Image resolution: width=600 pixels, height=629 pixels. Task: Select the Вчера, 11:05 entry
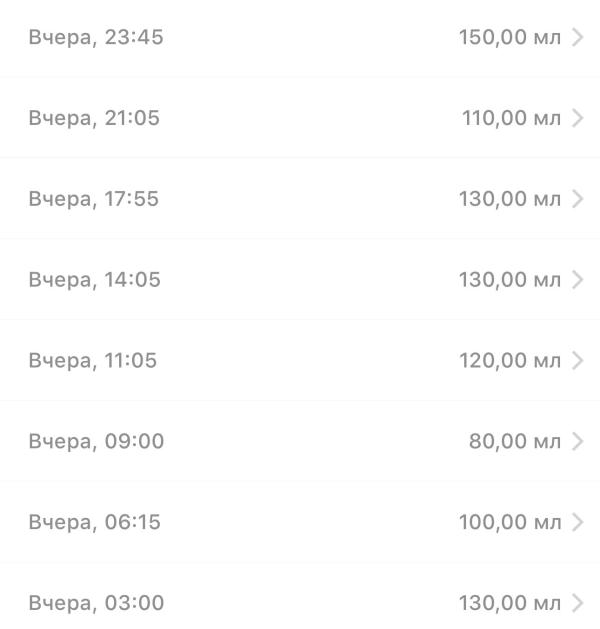(x=92, y=361)
